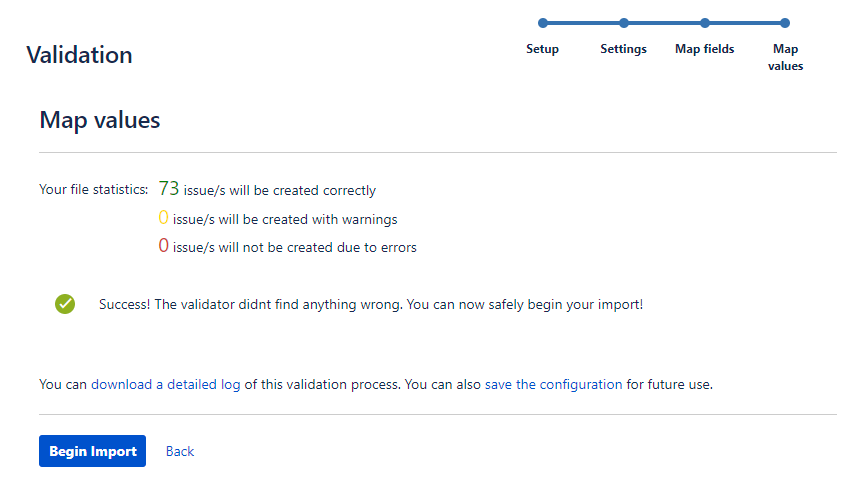Select the Map values step label
This screenshot has width=845, height=500.
[x=785, y=57]
